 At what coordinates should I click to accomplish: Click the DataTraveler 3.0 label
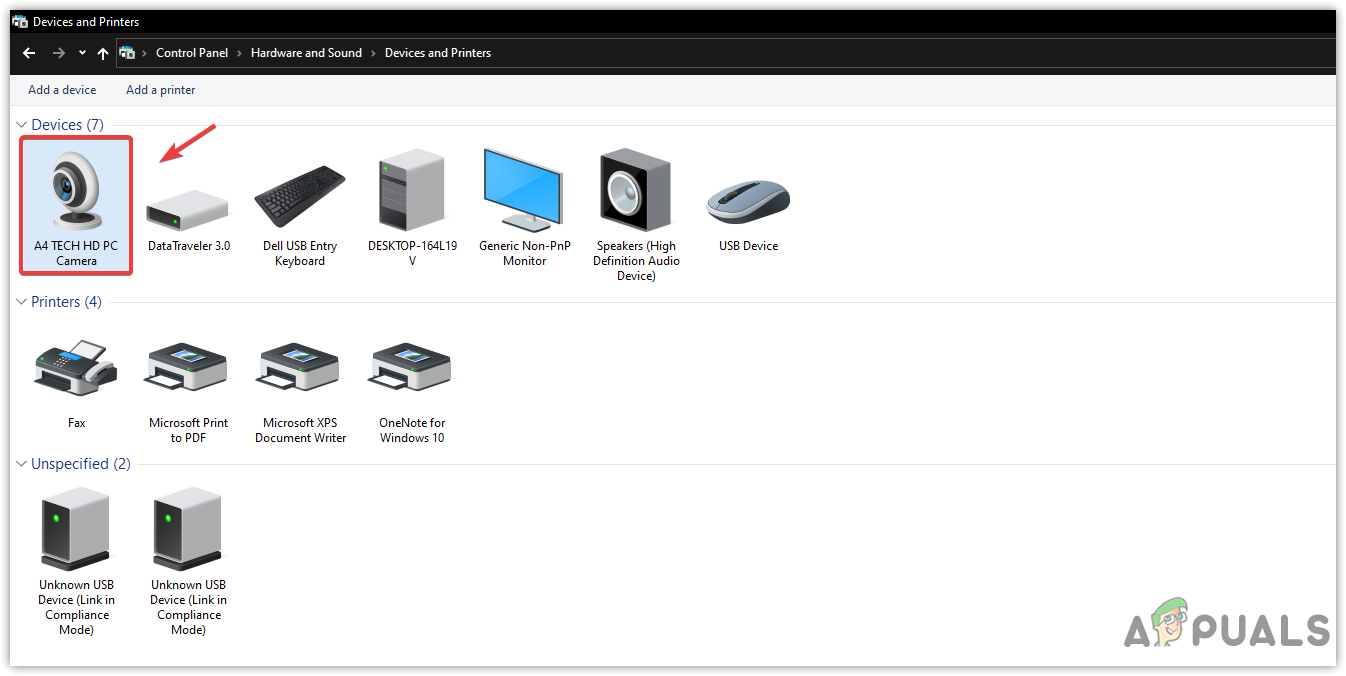tap(189, 246)
